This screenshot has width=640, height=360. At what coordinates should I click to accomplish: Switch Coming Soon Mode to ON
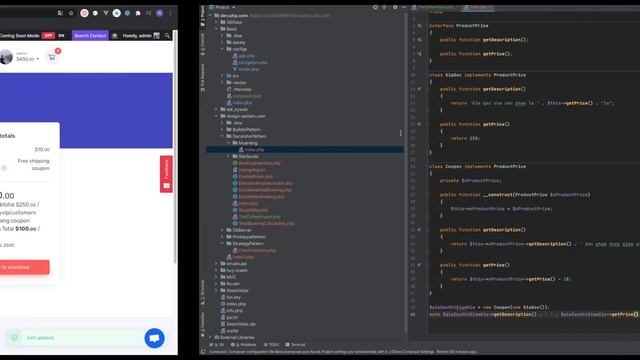(x=61, y=36)
